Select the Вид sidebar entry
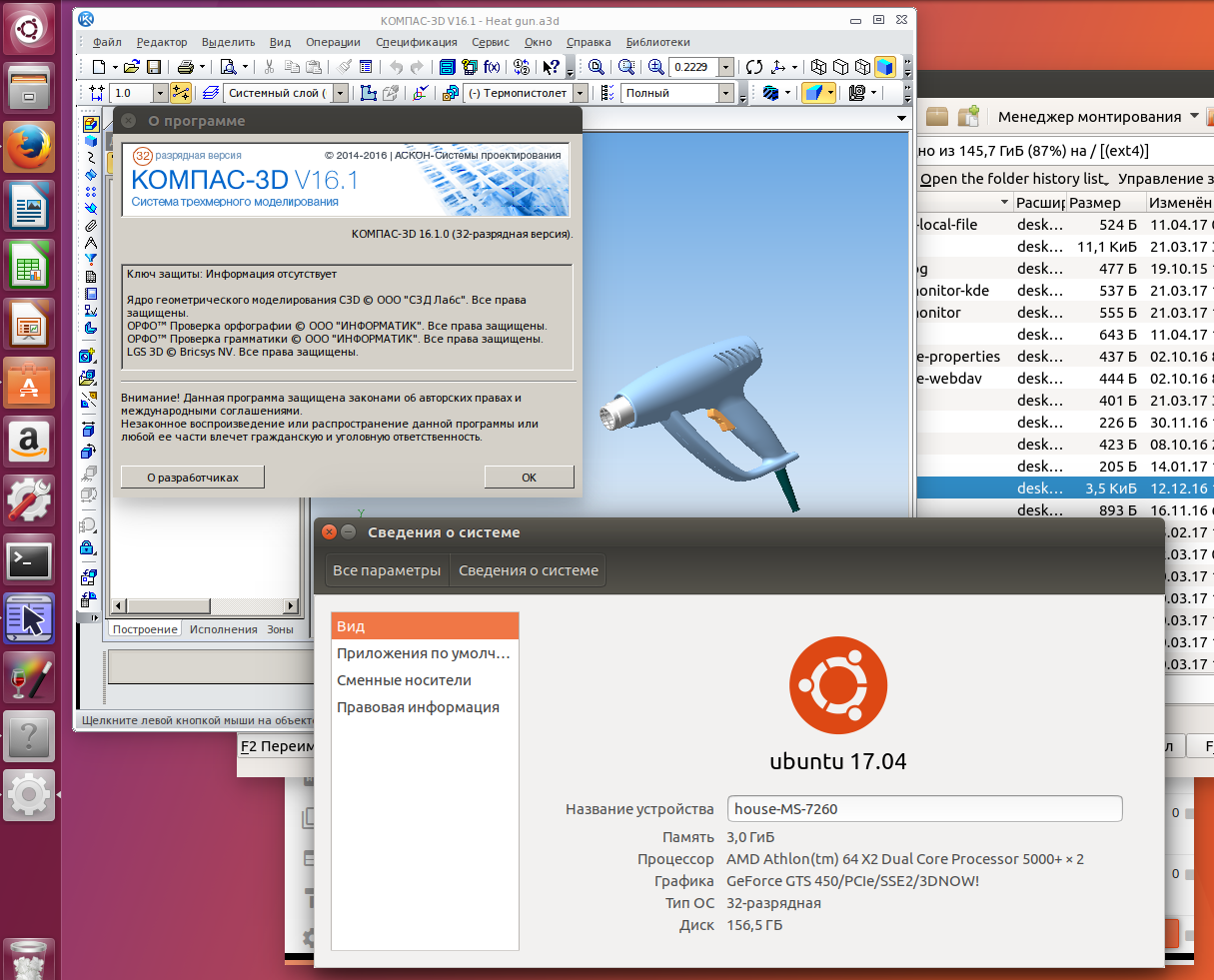Image resolution: width=1214 pixels, height=980 pixels. click(x=425, y=626)
